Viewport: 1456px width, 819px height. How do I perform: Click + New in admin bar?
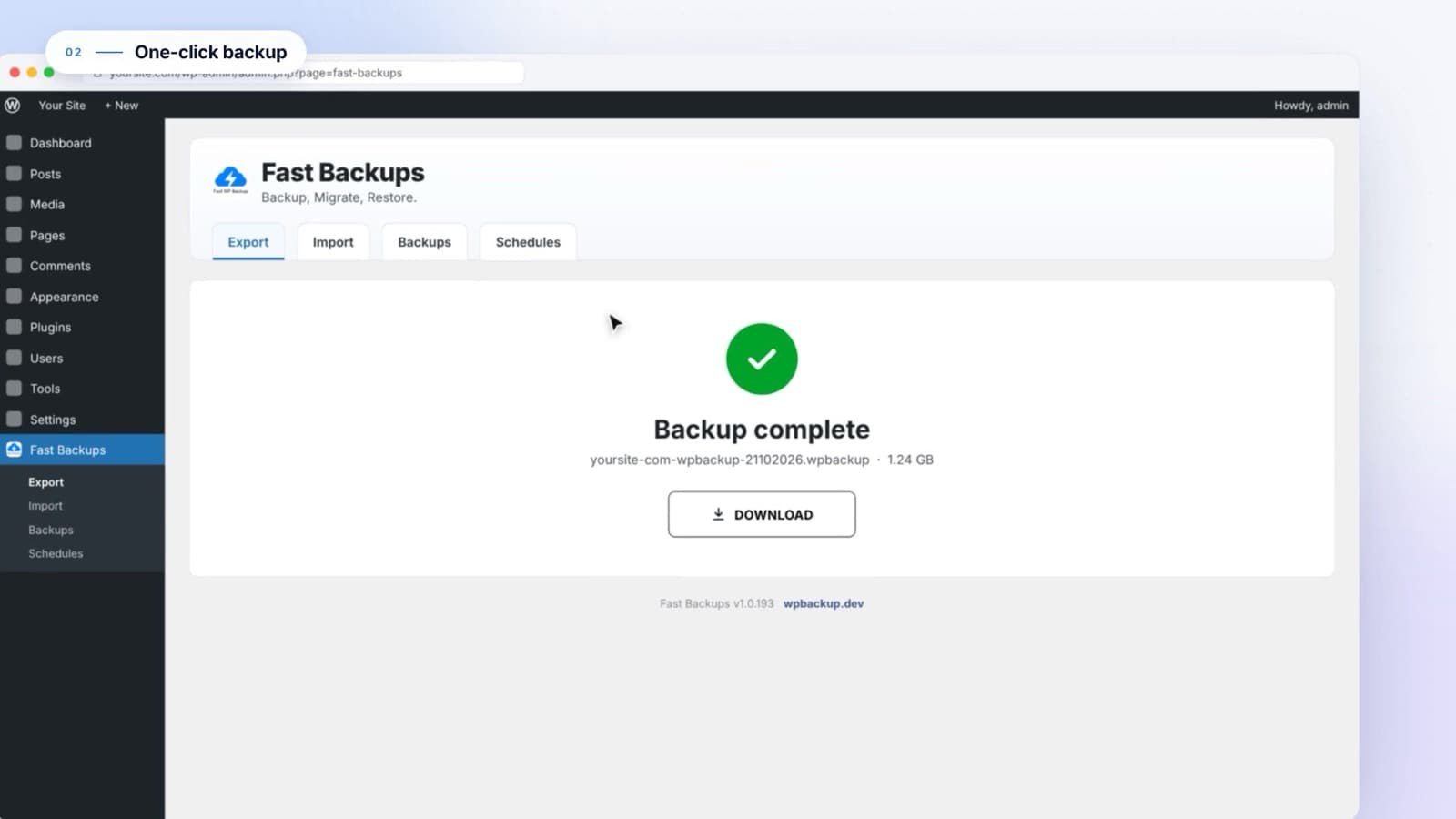[121, 106]
